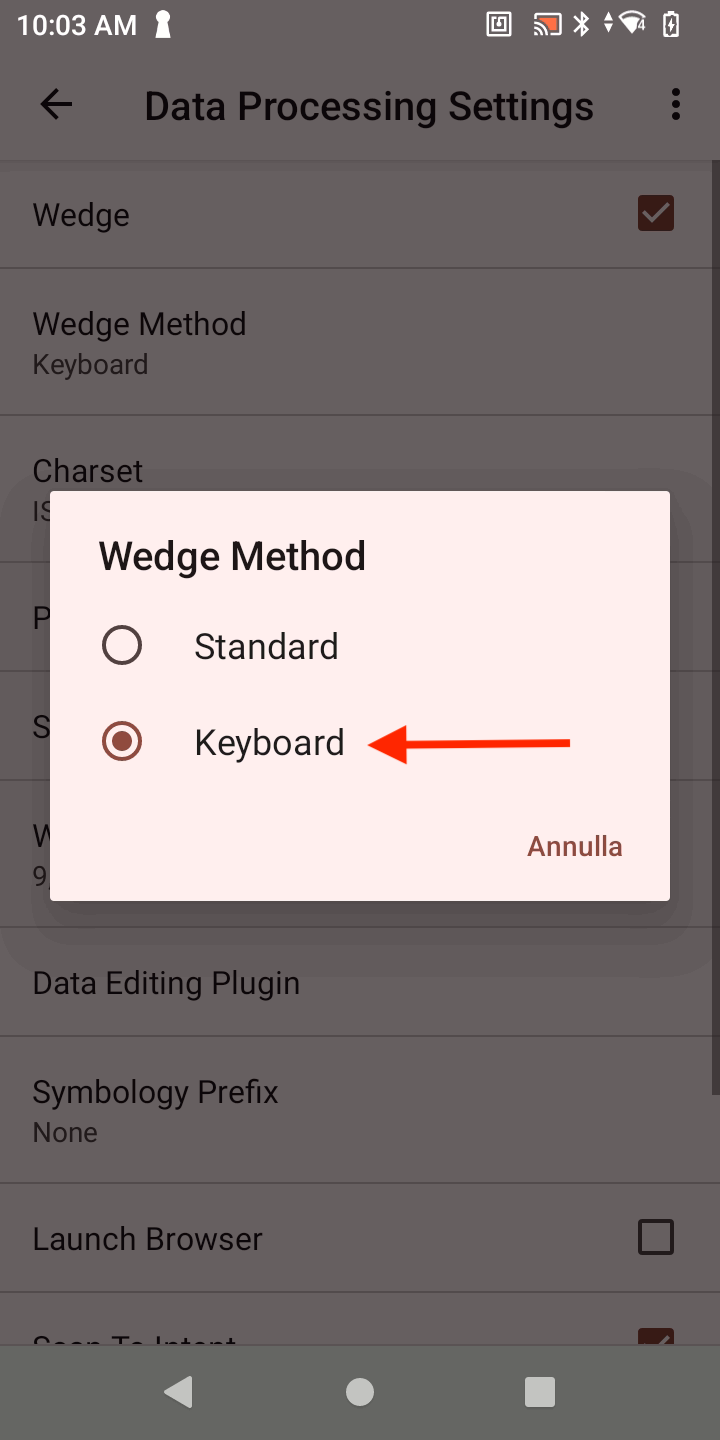This screenshot has height=1440, width=720.
Task: Select the Standard radio button
Action: coord(122,646)
